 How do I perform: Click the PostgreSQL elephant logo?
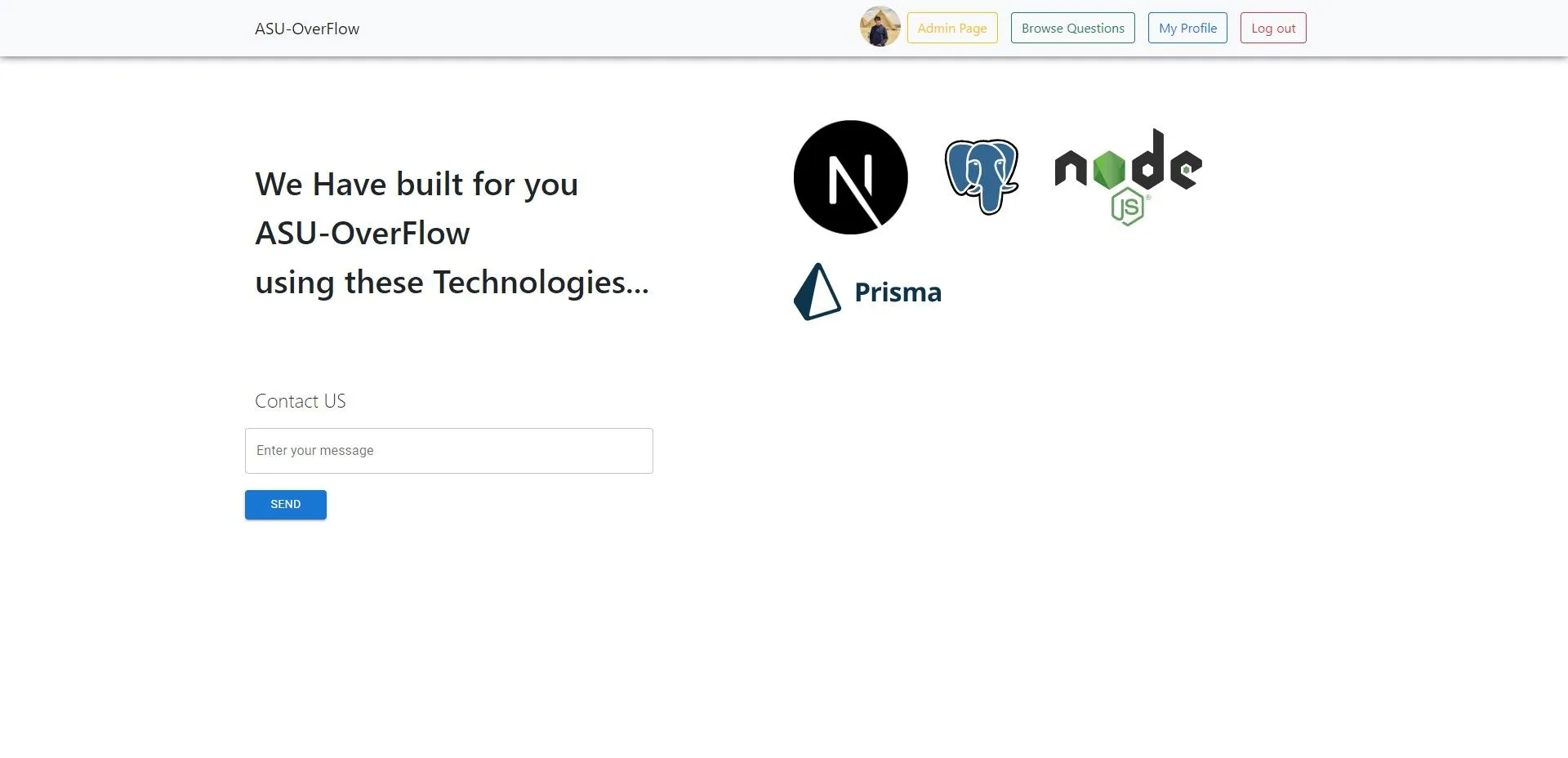point(981,176)
